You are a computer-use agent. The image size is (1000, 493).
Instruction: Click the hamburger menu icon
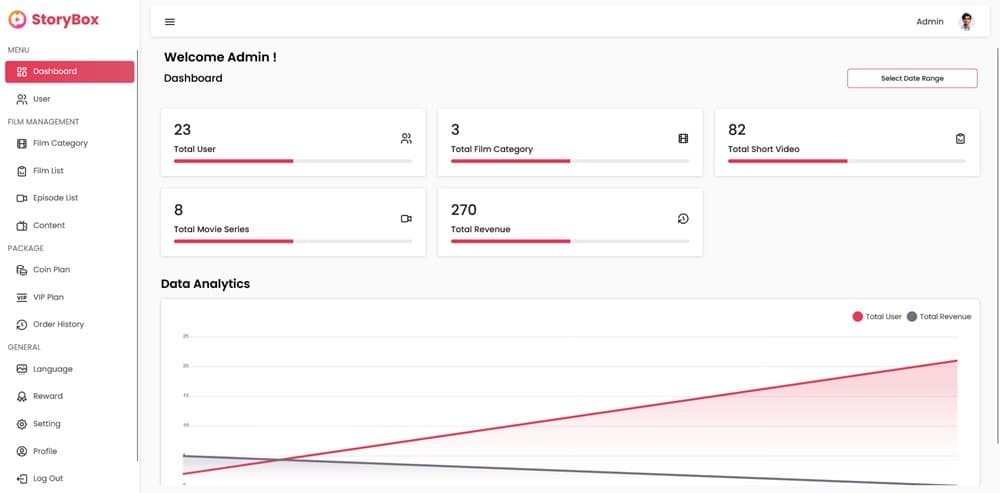[169, 22]
